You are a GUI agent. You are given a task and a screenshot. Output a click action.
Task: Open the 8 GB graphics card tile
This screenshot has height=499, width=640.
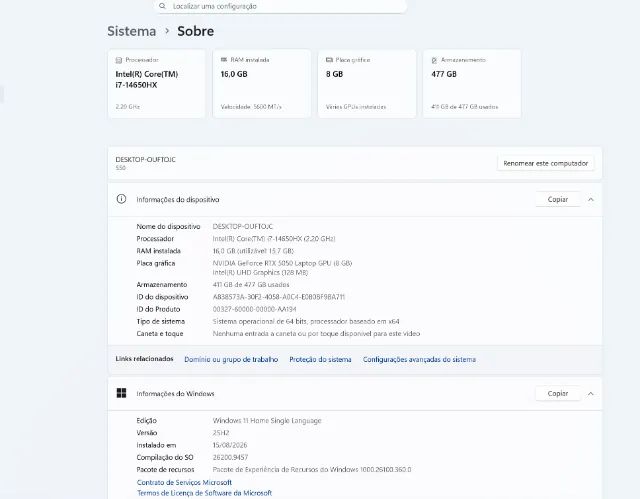click(x=367, y=84)
